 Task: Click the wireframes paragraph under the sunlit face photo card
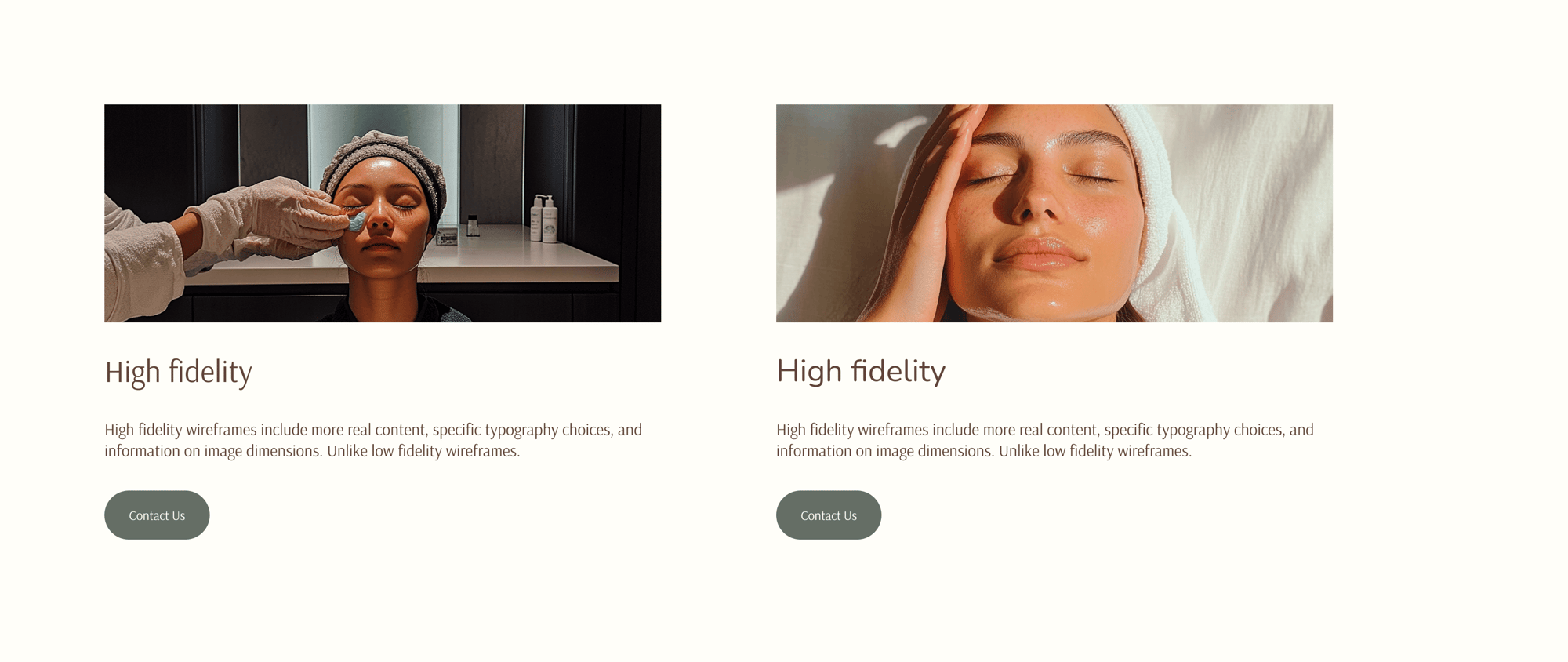click(x=1045, y=440)
